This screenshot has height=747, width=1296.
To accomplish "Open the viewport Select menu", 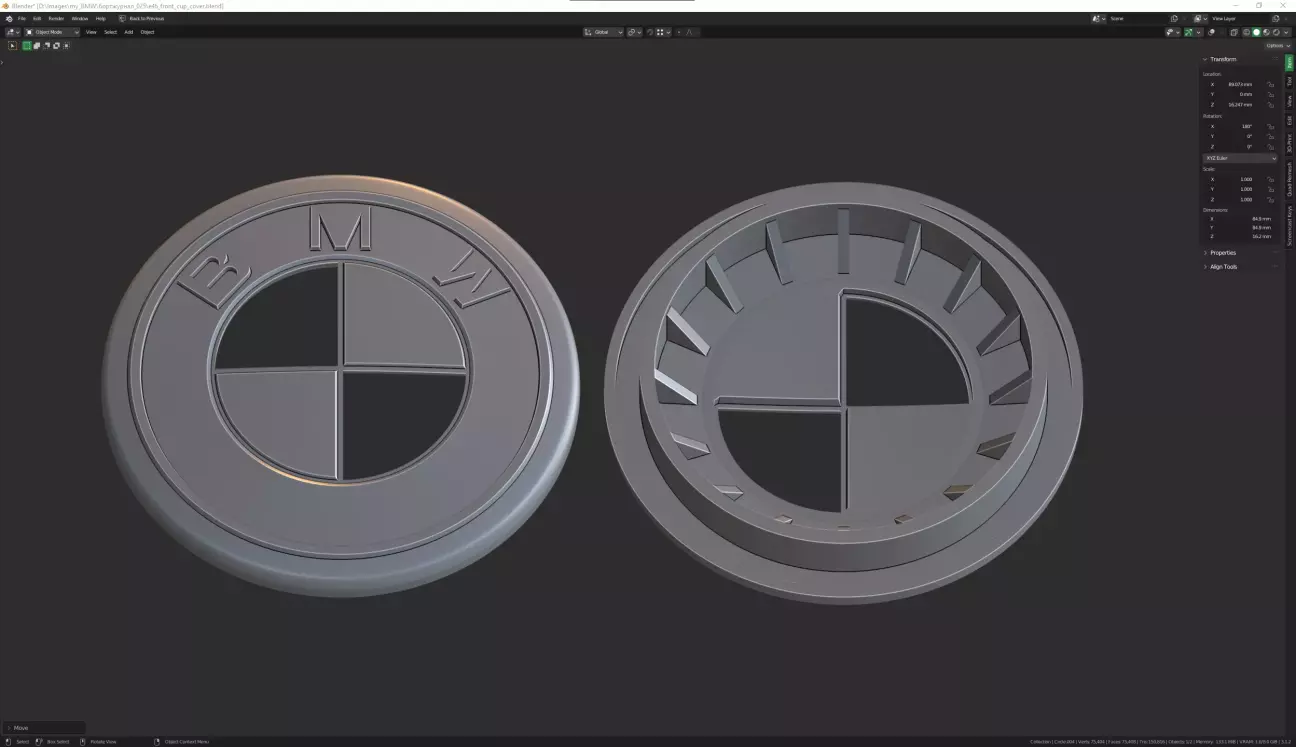I will 110,32.
